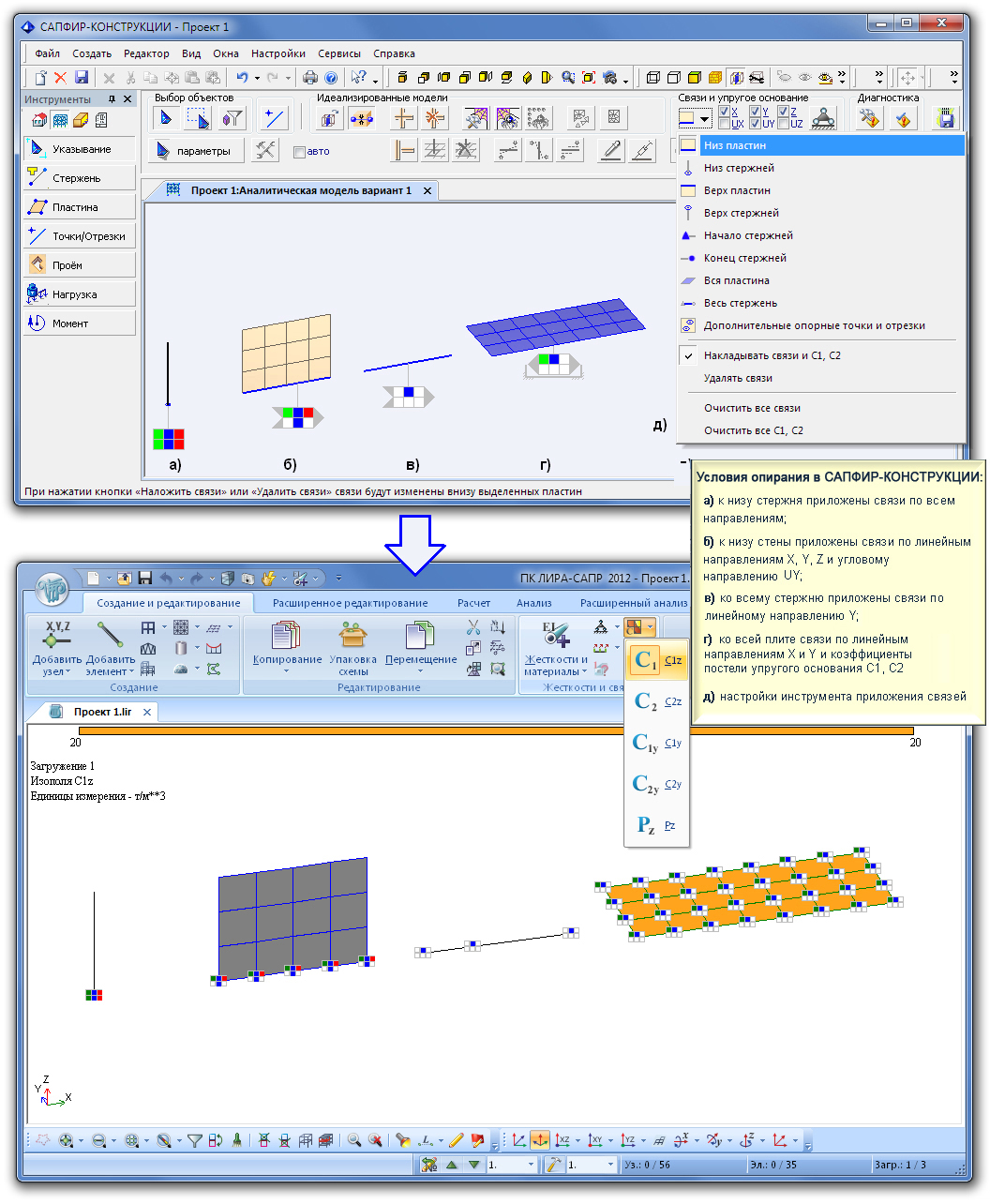Viewport: 990px width, 1204px height.
Task: Click the print icon in top toolbar
Action: (x=309, y=78)
